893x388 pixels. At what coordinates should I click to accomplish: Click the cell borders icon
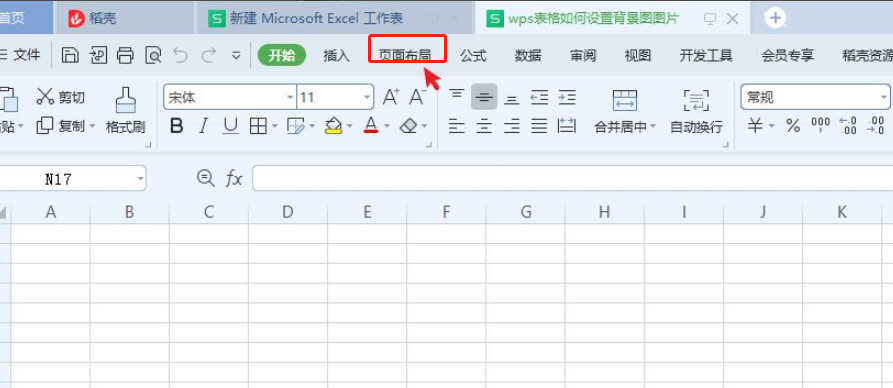[x=259, y=126]
